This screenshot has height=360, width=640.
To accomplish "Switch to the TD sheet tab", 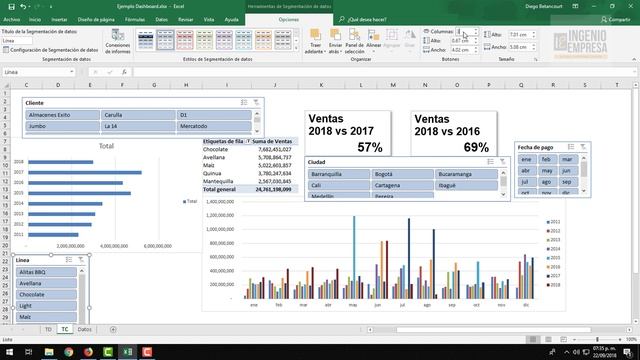I will click(x=48, y=329).
